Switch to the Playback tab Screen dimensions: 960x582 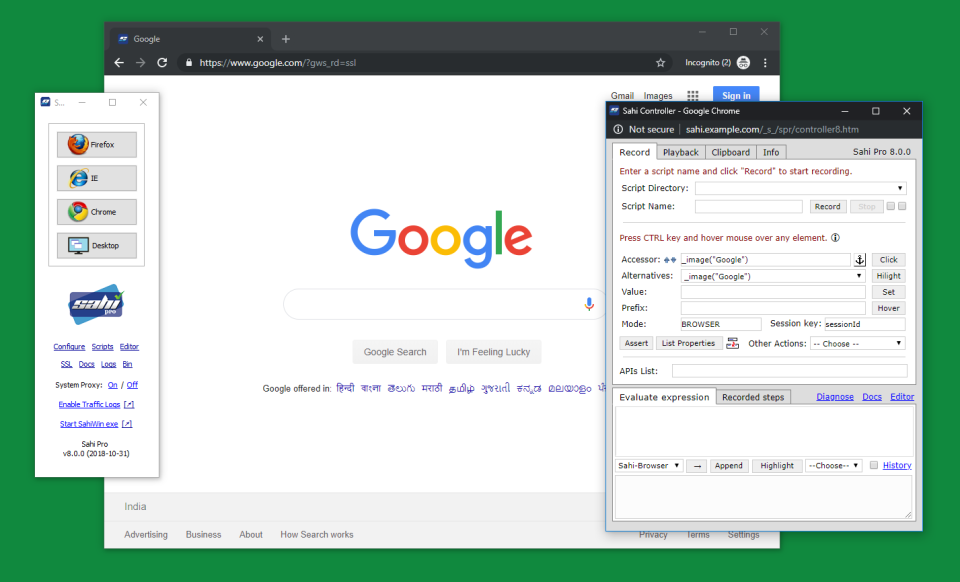[680, 152]
